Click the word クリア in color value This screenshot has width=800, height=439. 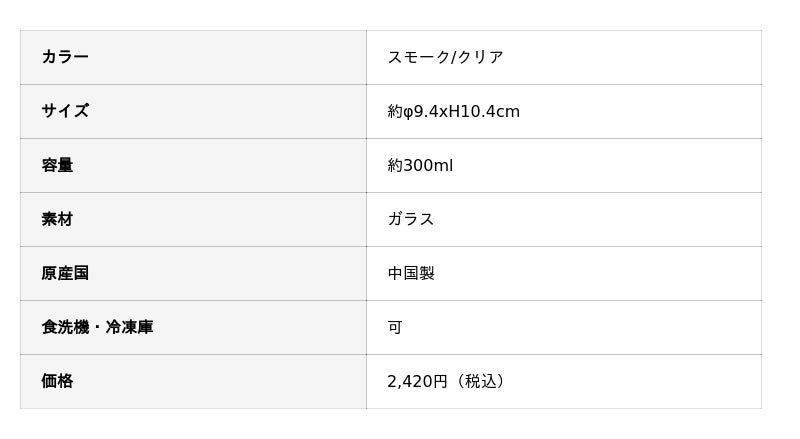coord(481,57)
